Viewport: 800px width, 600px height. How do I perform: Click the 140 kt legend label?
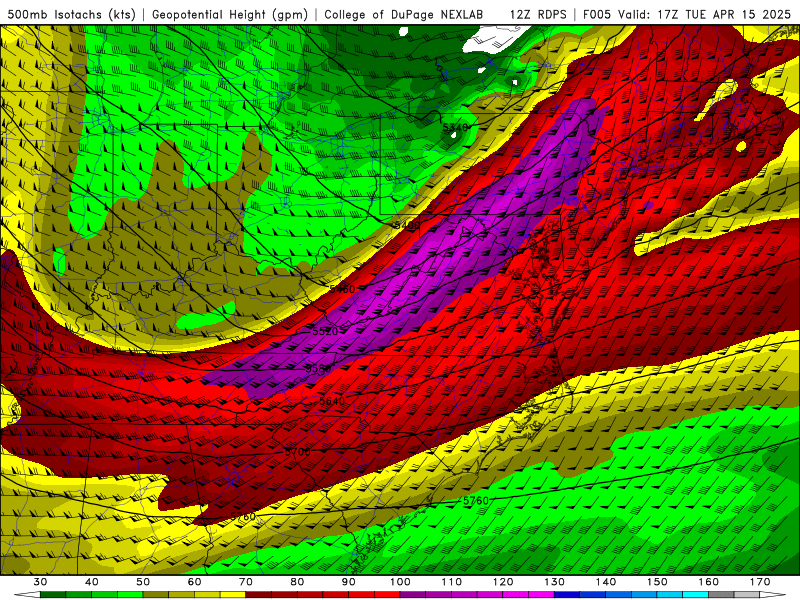tap(606, 582)
